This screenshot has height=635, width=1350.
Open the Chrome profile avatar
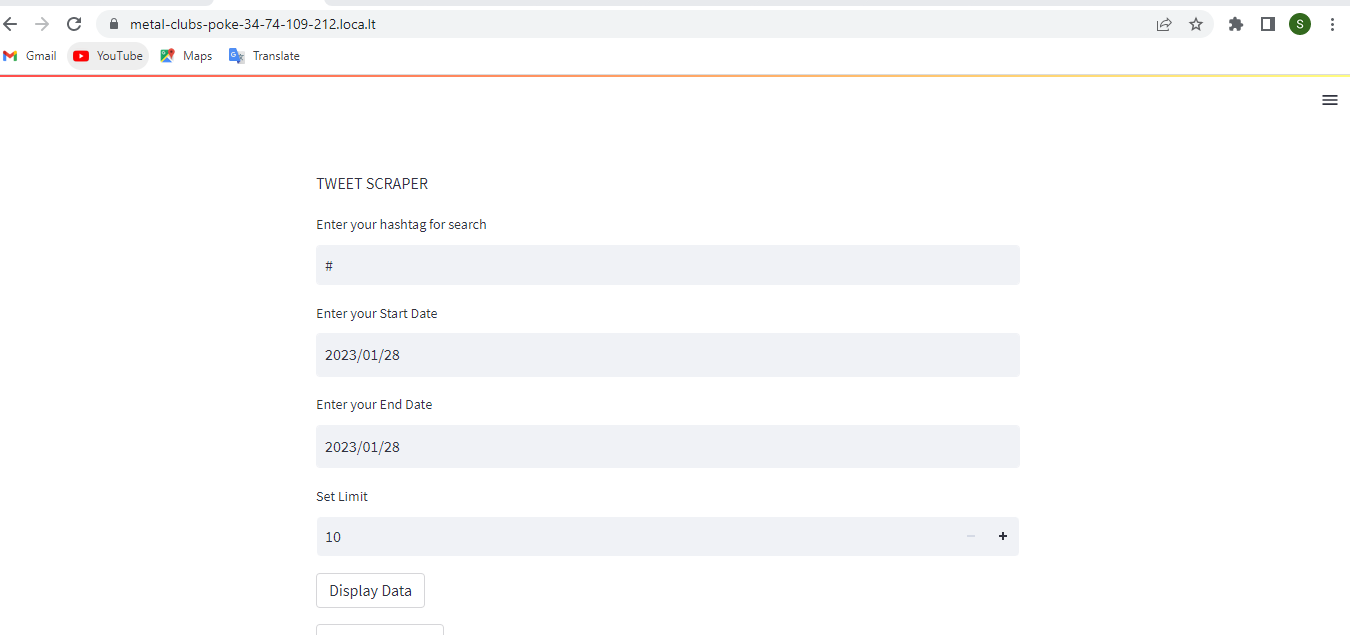tap(1299, 23)
